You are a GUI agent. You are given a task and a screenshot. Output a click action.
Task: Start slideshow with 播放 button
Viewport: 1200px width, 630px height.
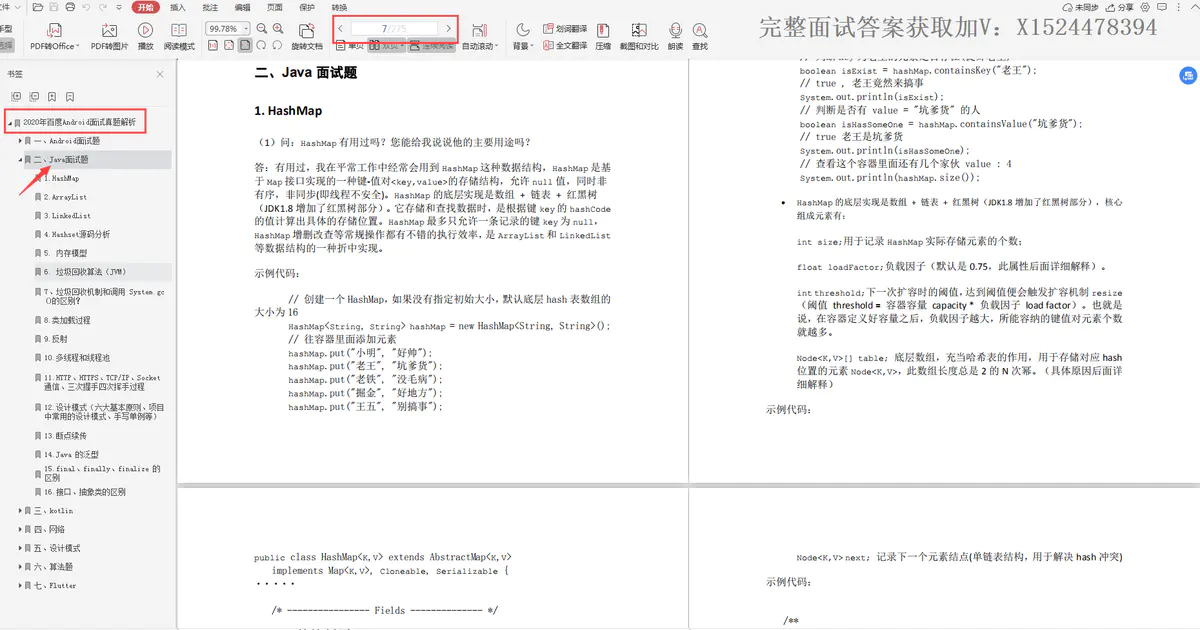(145, 37)
